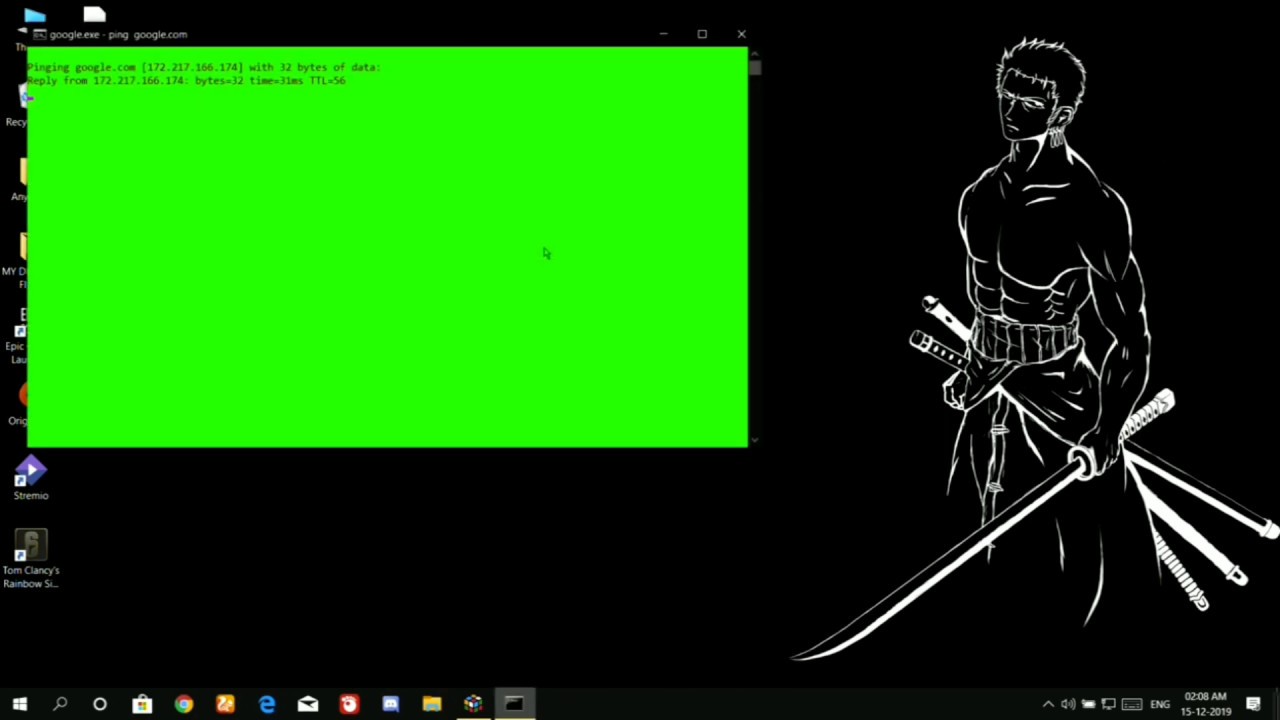This screenshot has width=1280, height=720.
Task: Open the Windows Start menu
Action: (x=20, y=704)
